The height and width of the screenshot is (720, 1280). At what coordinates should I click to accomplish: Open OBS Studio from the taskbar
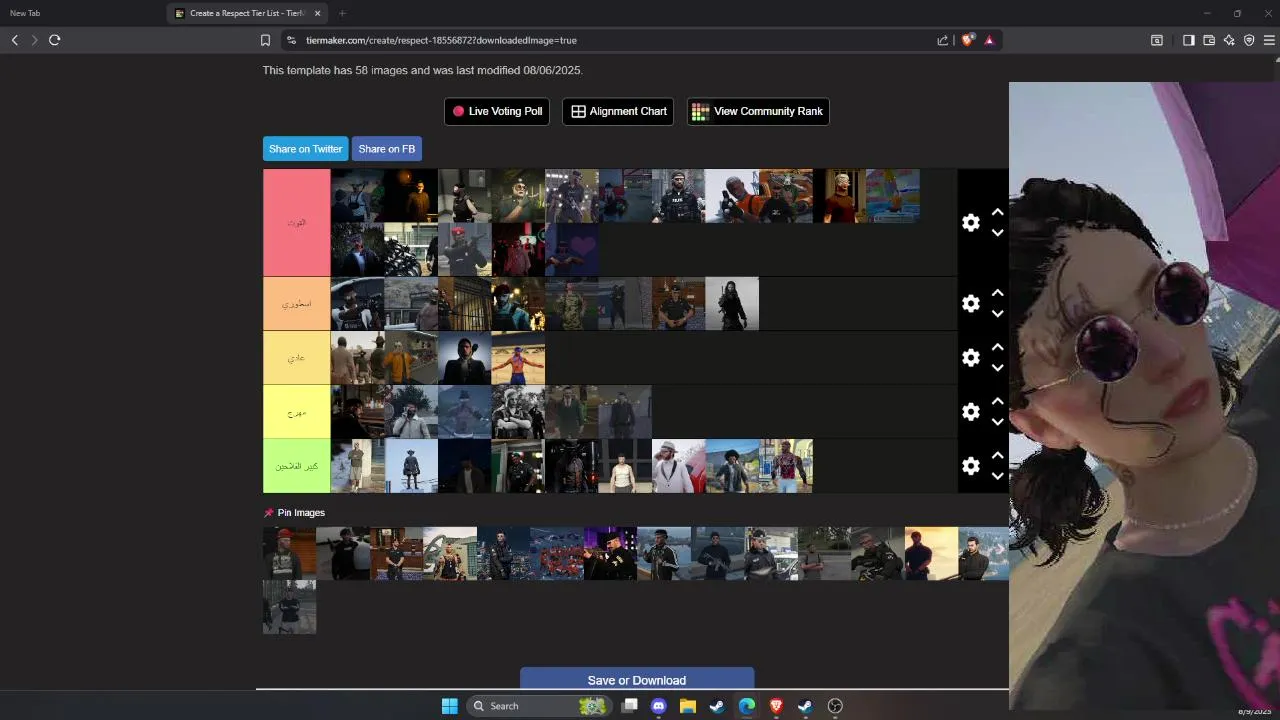835,706
